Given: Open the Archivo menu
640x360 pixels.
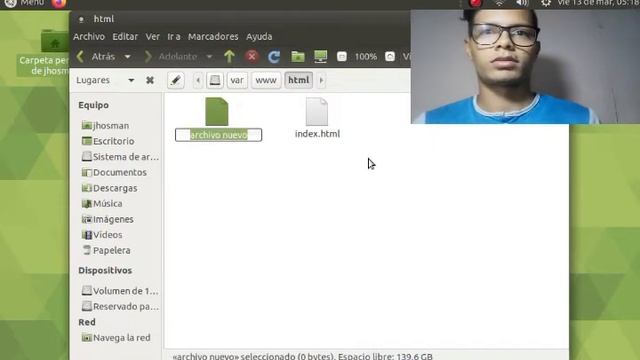Looking at the screenshot, I should (89, 37).
